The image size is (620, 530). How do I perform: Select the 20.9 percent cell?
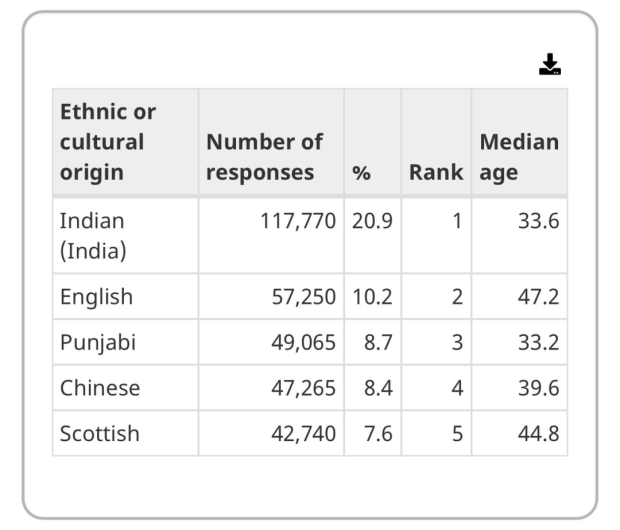[372, 221]
